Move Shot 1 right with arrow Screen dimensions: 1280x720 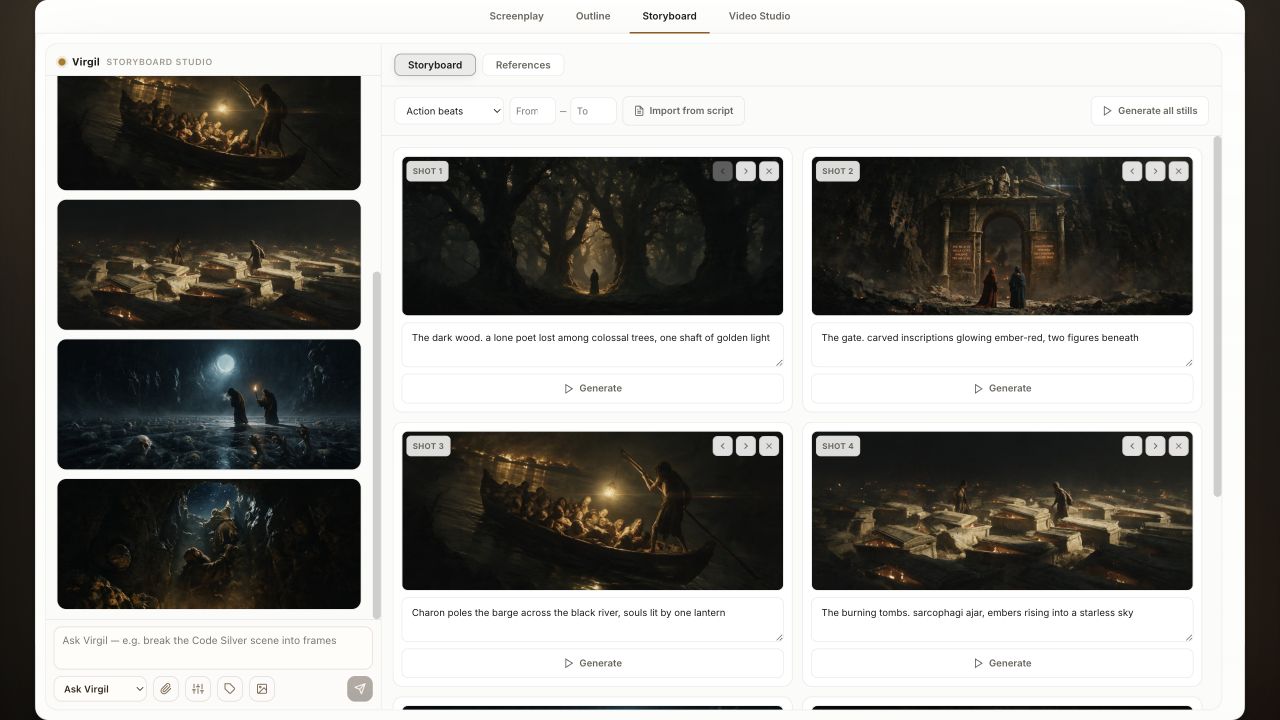(x=746, y=171)
